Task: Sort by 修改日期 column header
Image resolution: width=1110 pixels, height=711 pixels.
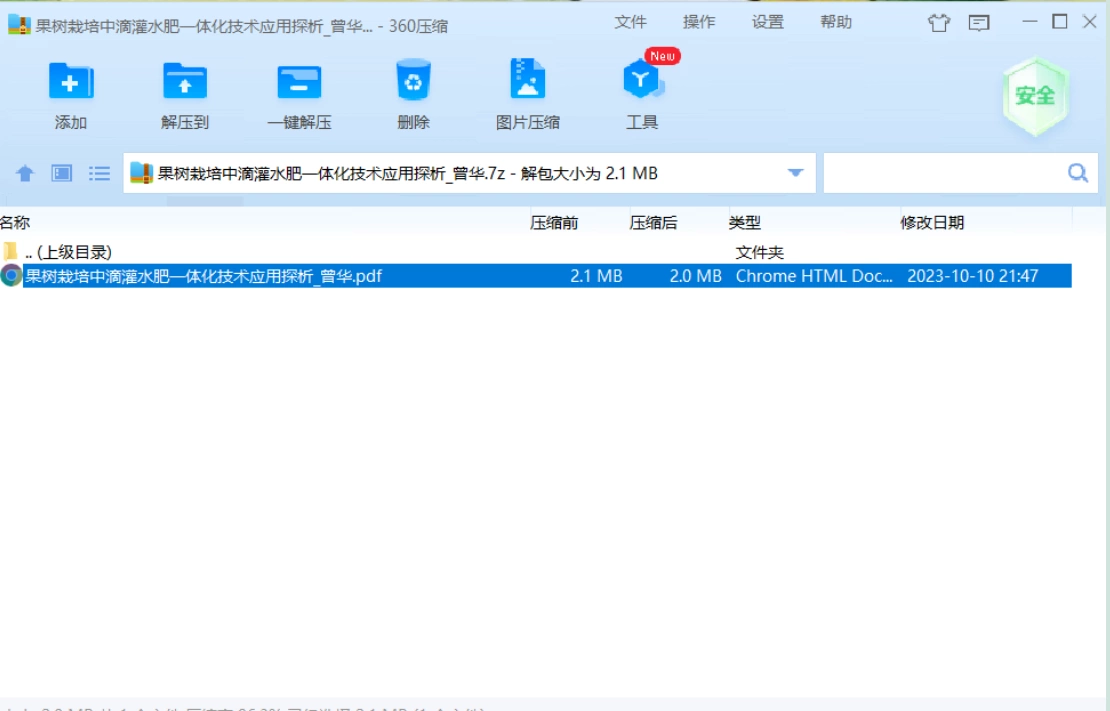Action: click(x=932, y=223)
